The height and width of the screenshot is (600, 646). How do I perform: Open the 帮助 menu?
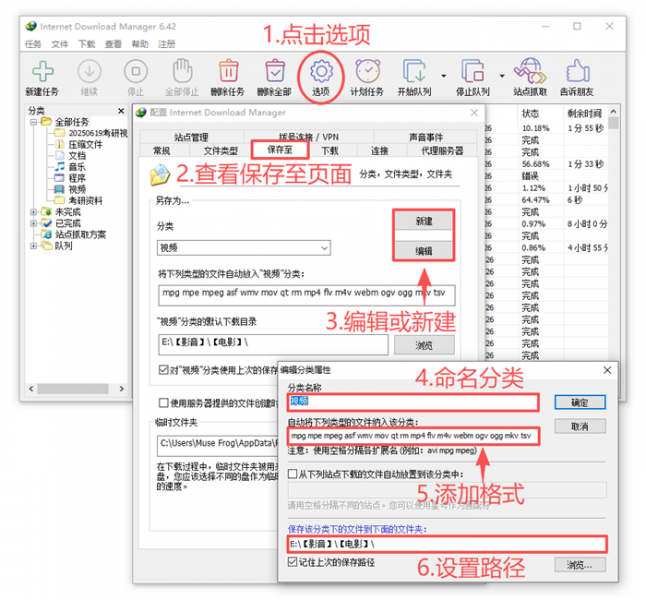[140, 44]
